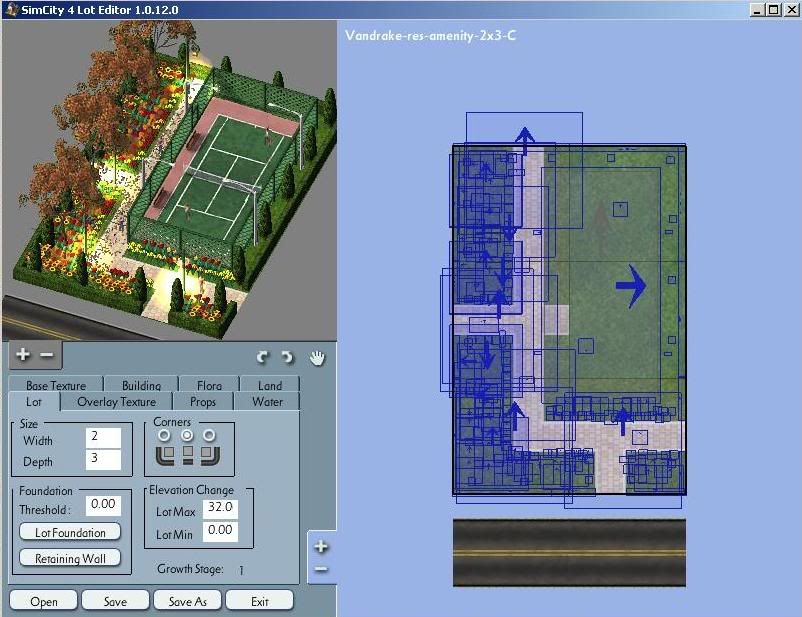Click the Foundation group label

click(x=46, y=491)
